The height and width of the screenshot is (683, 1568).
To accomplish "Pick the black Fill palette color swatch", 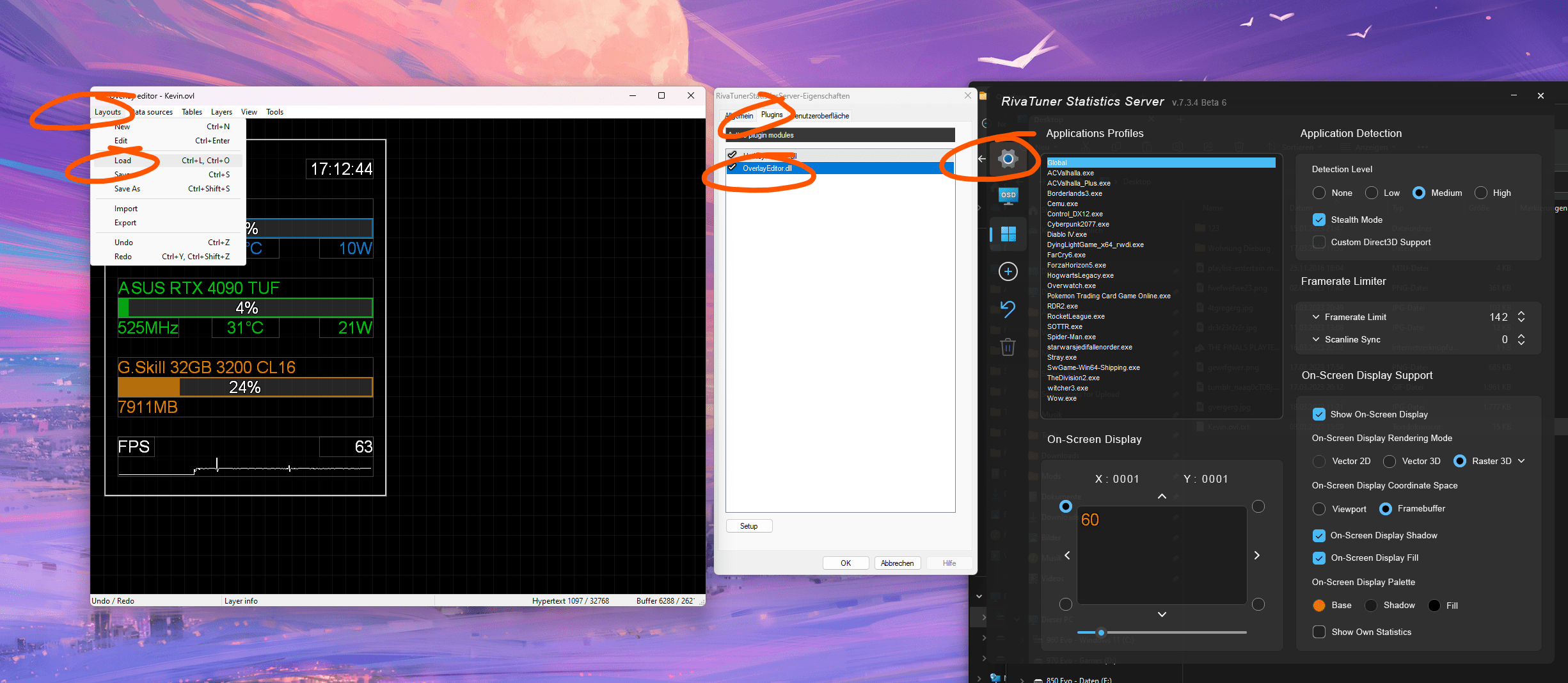I will pos(1434,606).
